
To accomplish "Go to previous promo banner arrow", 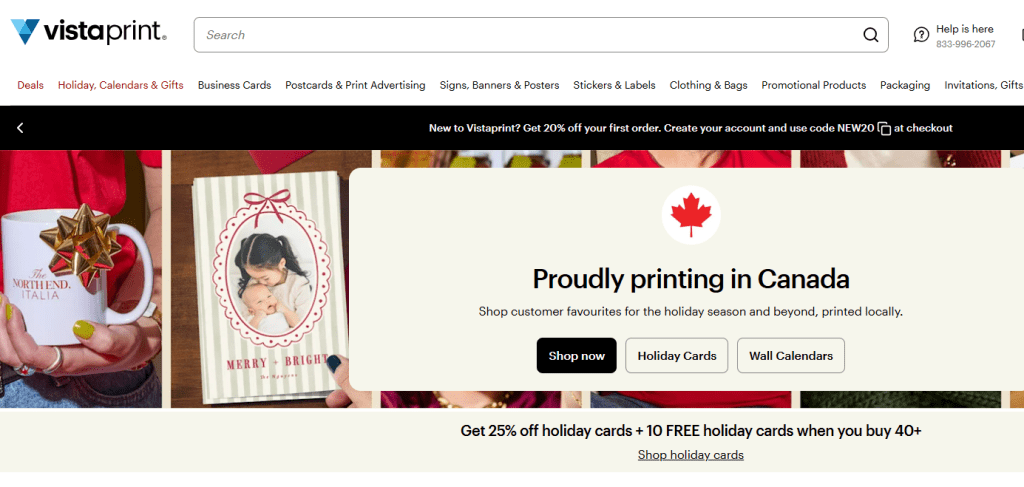I will click(x=20, y=128).
